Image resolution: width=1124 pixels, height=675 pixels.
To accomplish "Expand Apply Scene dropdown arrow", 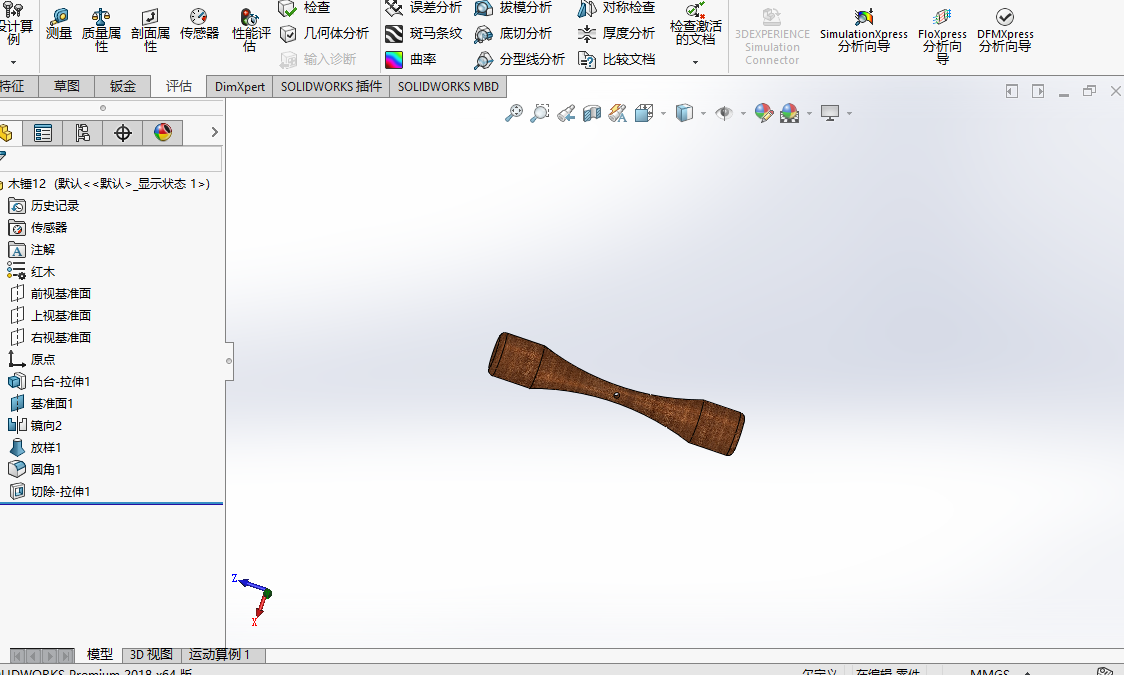I will pyautogui.click(x=809, y=113).
